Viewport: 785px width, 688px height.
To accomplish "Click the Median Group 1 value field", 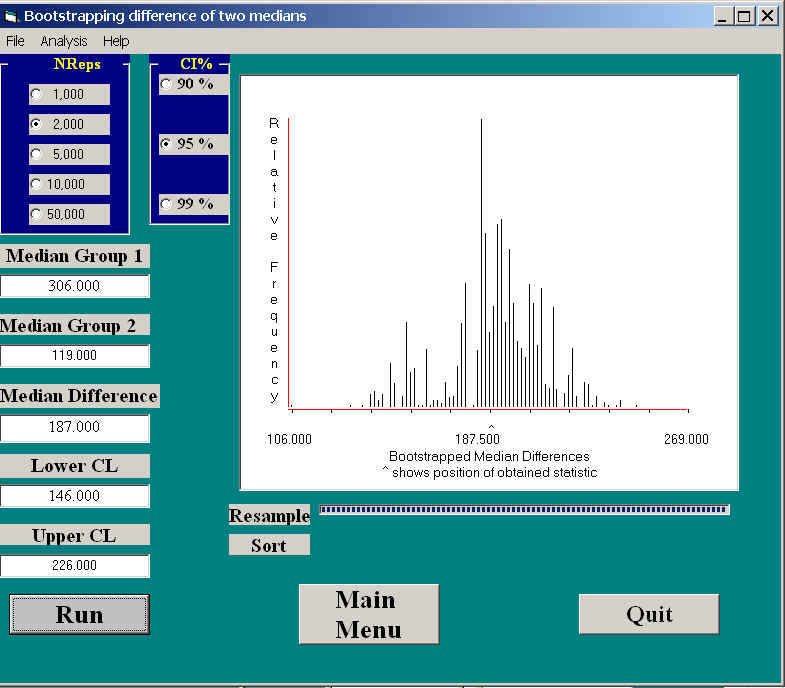I will pyautogui.click(x=75, y=286).
